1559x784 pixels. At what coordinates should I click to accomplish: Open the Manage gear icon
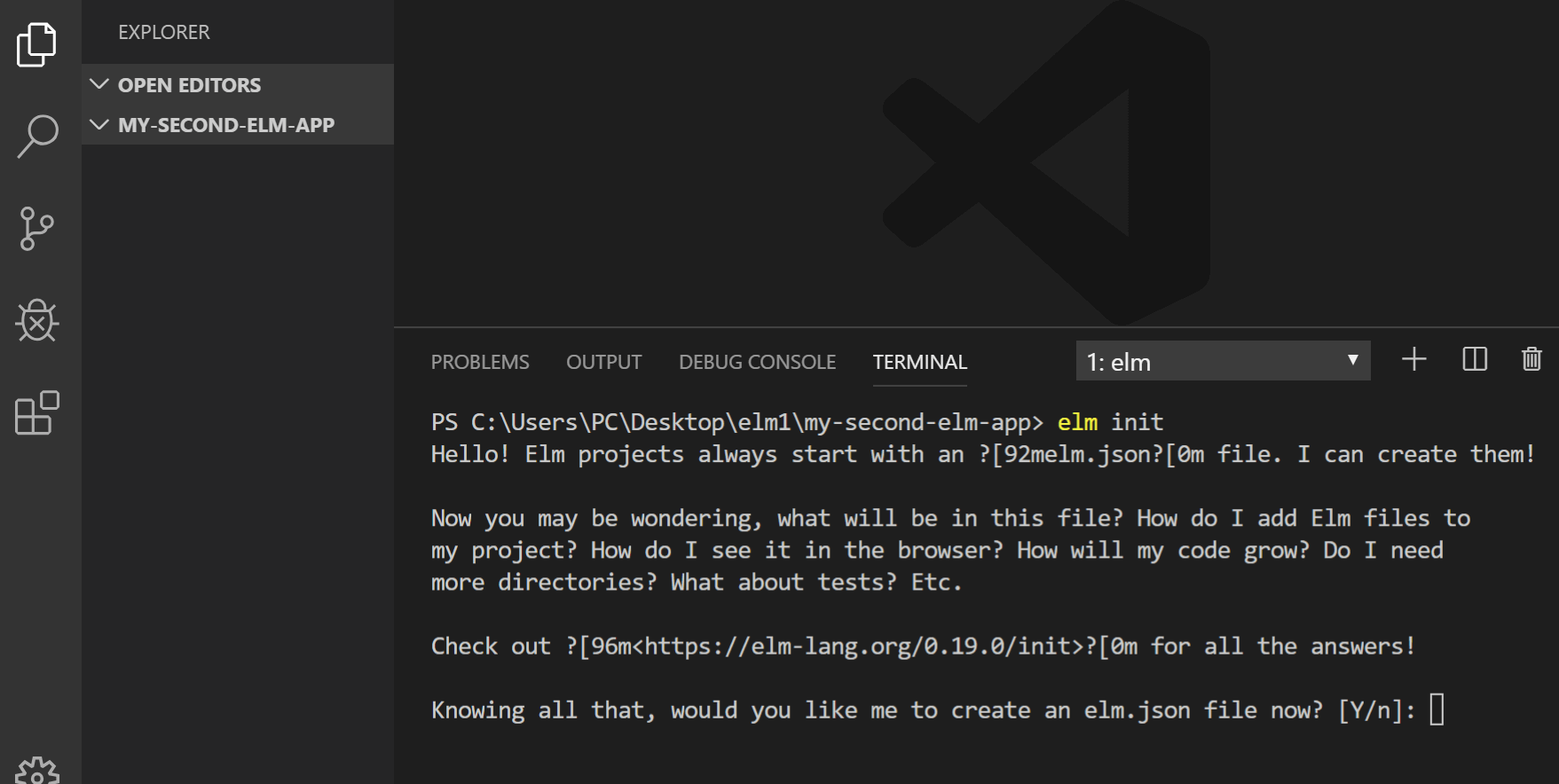click(x=37, y=770)
